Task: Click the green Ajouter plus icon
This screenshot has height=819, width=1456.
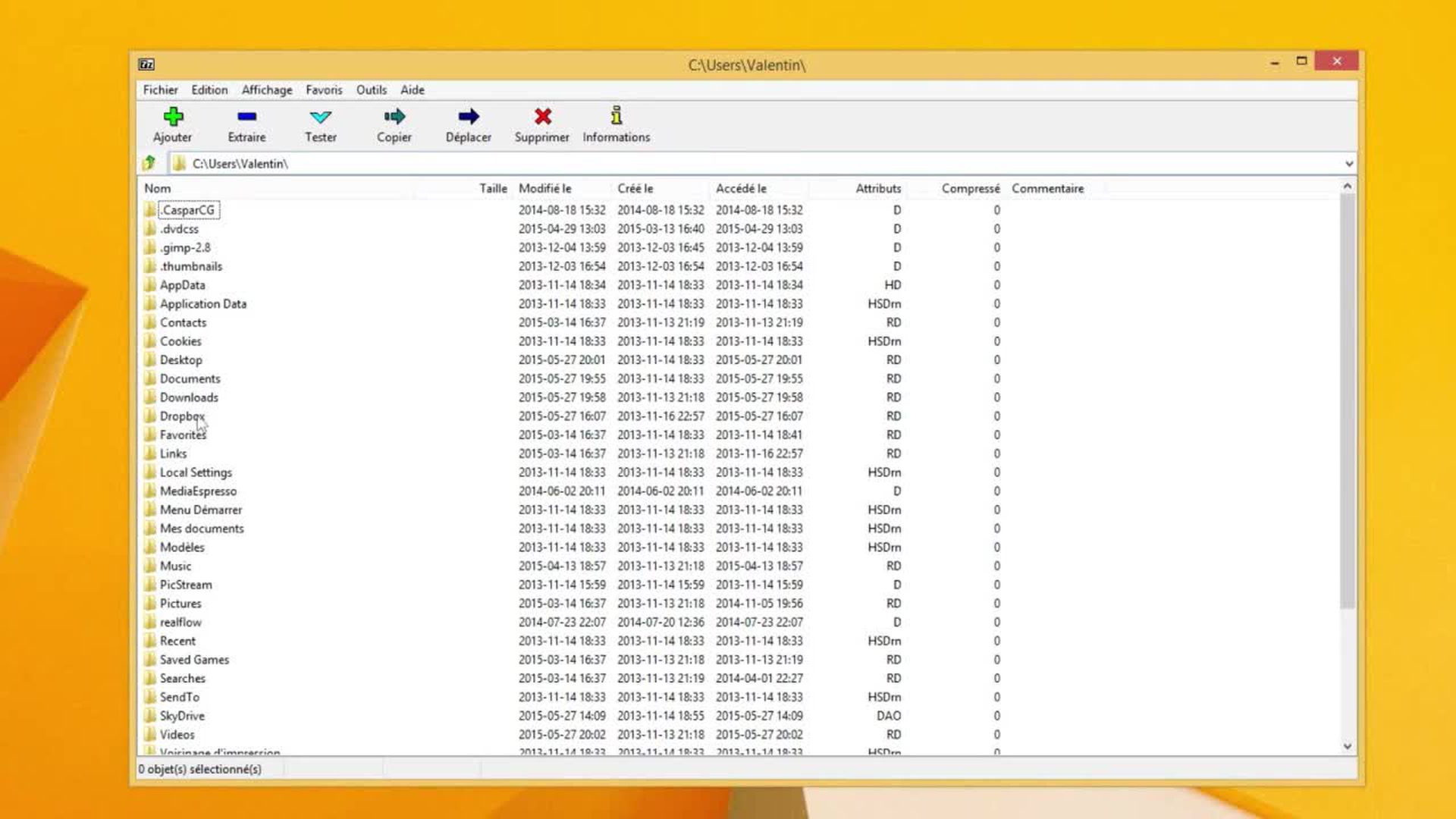Action: pyautogui.click(x=173, y=117)
